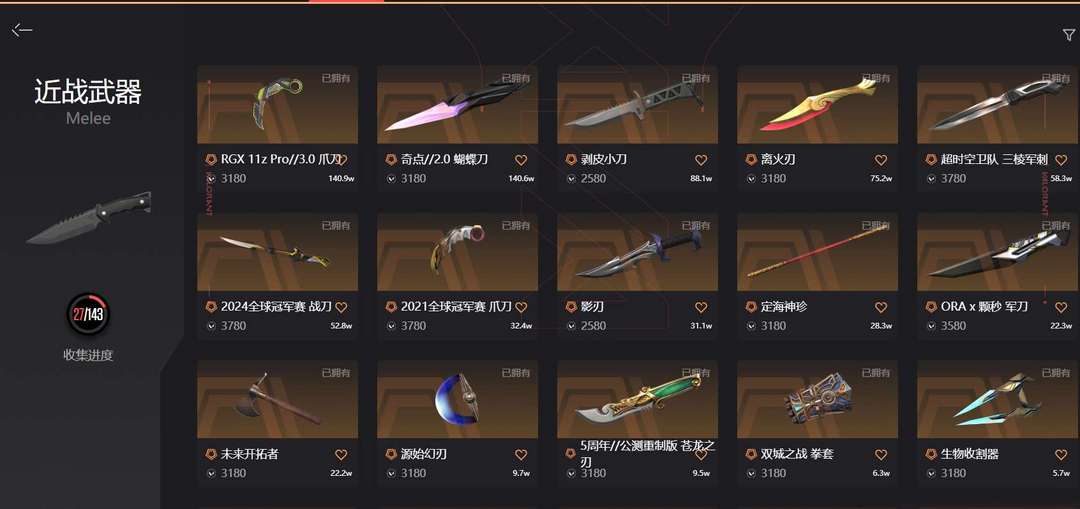Favorite the 离火刃 knife

pos(880,160)
